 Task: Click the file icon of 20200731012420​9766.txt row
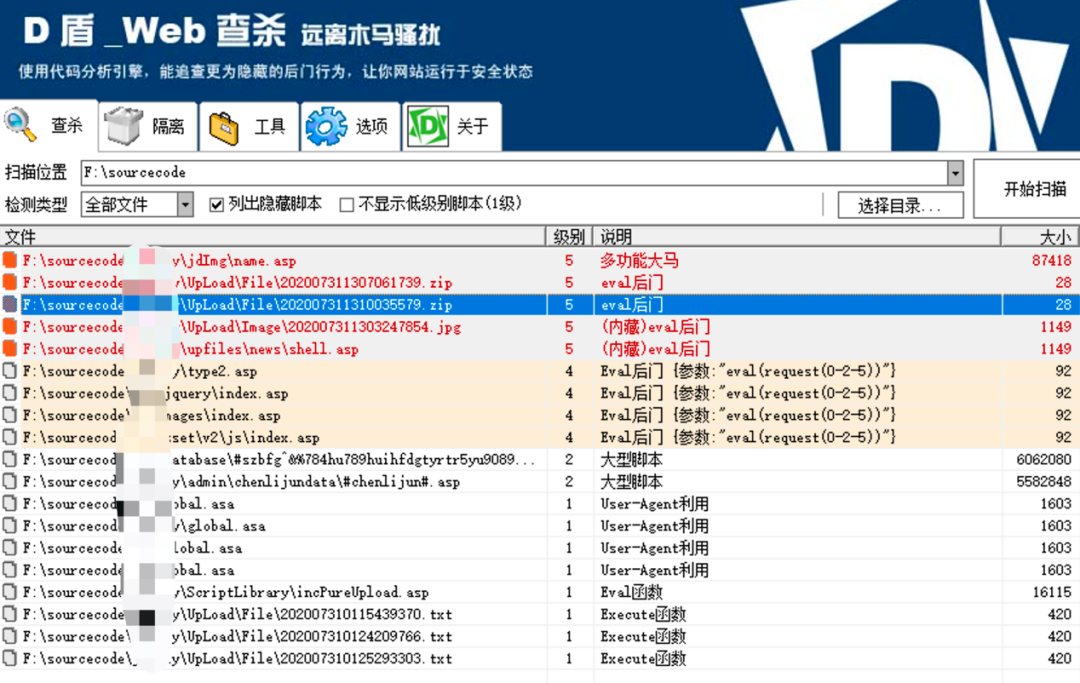pyautogui.click(x=10, y=635)
